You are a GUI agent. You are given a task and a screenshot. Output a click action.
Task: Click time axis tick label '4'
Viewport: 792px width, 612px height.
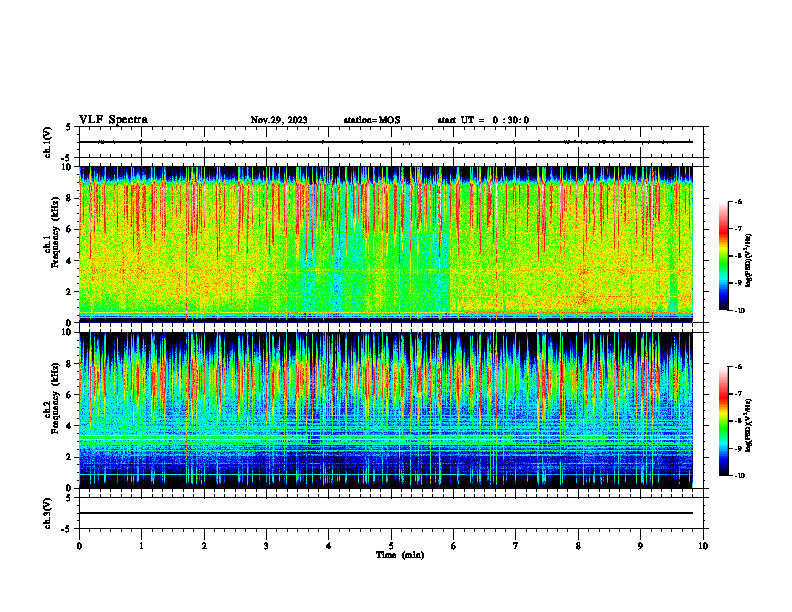point(329,546)
